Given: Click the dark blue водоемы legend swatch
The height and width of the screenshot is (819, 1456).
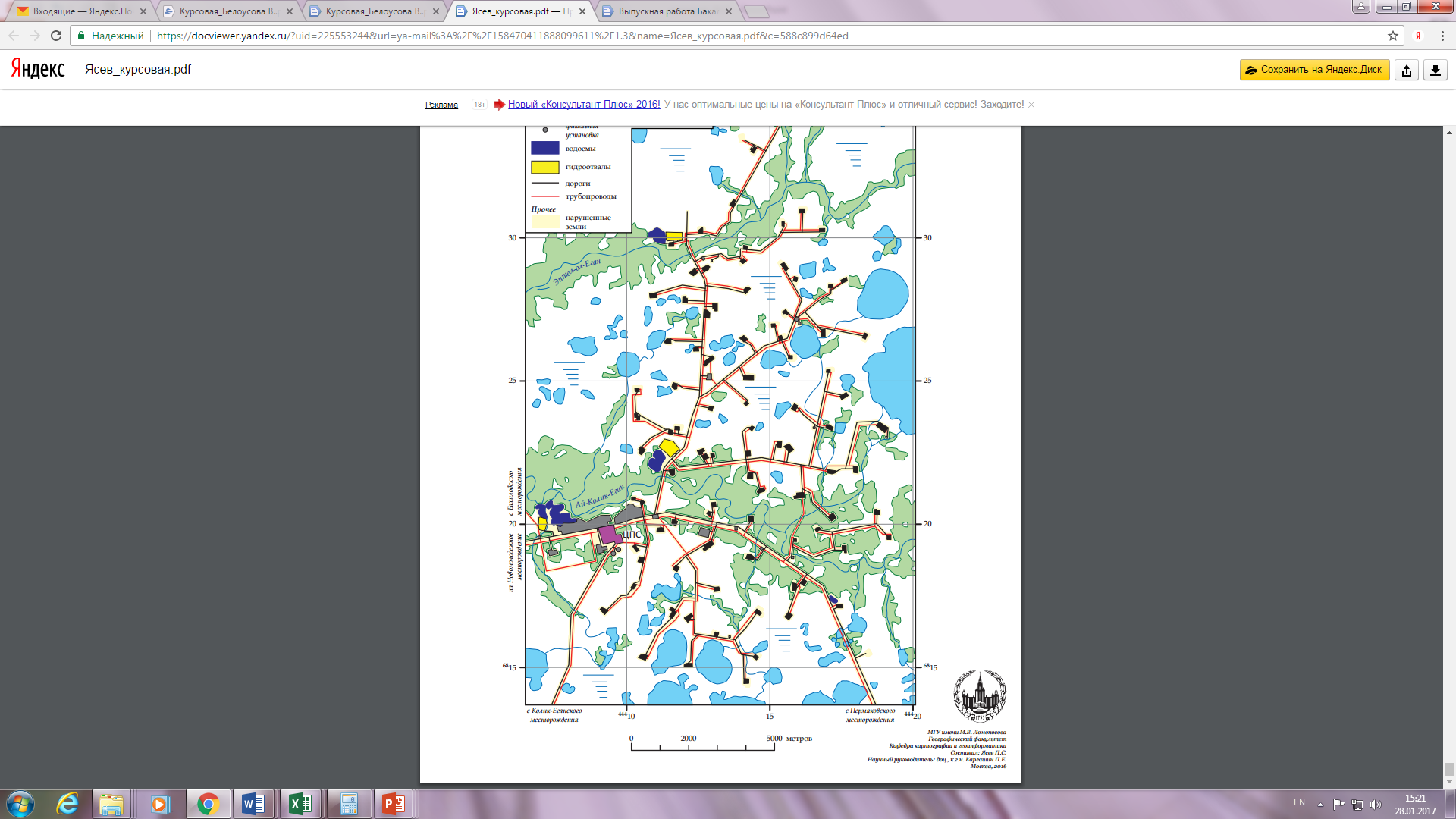Looking at the screenshot, I should point(544,149).
